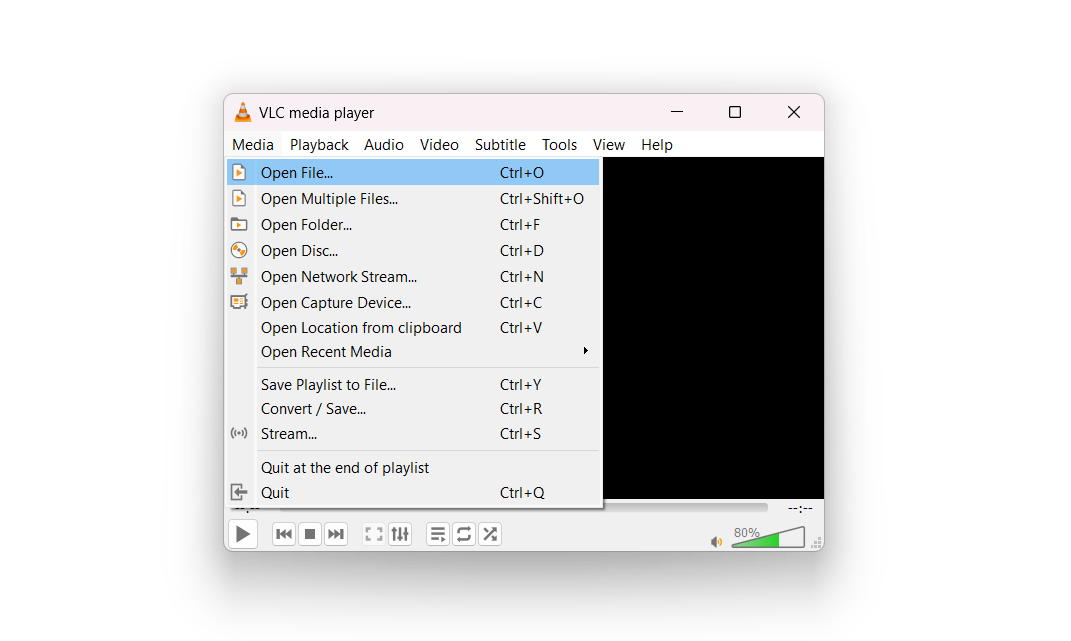Skip to next media track
1071x641 pixels.
(335, 534)
